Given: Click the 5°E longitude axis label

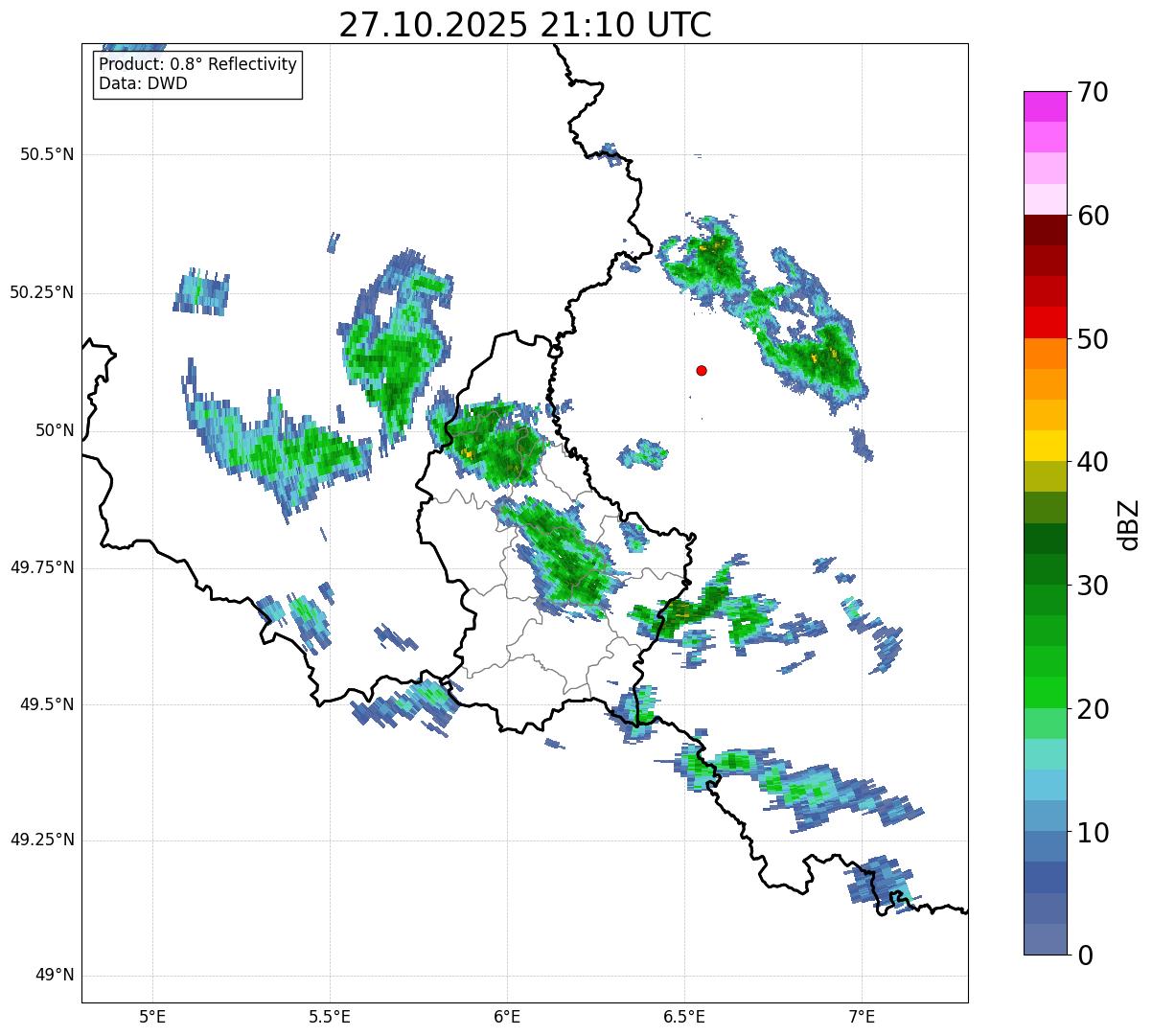Looking at the screenshot, I should pos(152,1016).
